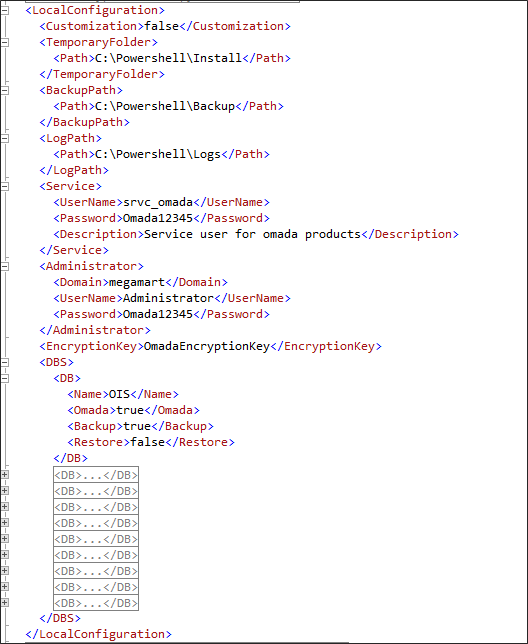Viewport: 528px width, 644px height.
Task: Collapse the Service element
Action: coord(5,186)
